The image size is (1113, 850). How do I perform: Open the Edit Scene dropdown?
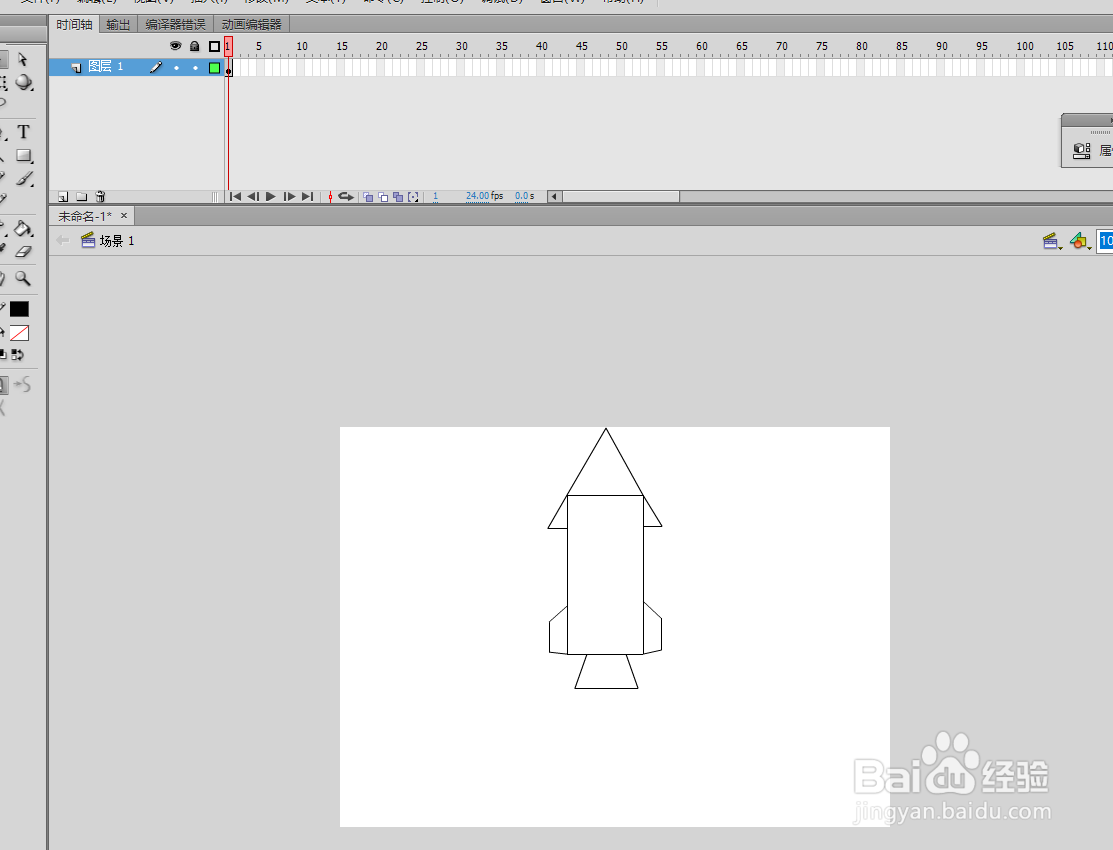[1052, 240]
